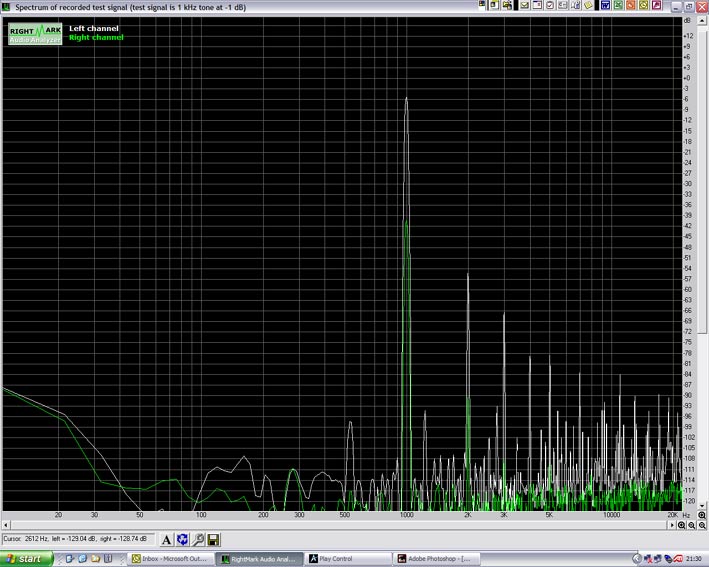Click the rightmost magnifier in the bottom-right zoom row
The height and width of the screenshot is (567, 709).
(702, 525)
